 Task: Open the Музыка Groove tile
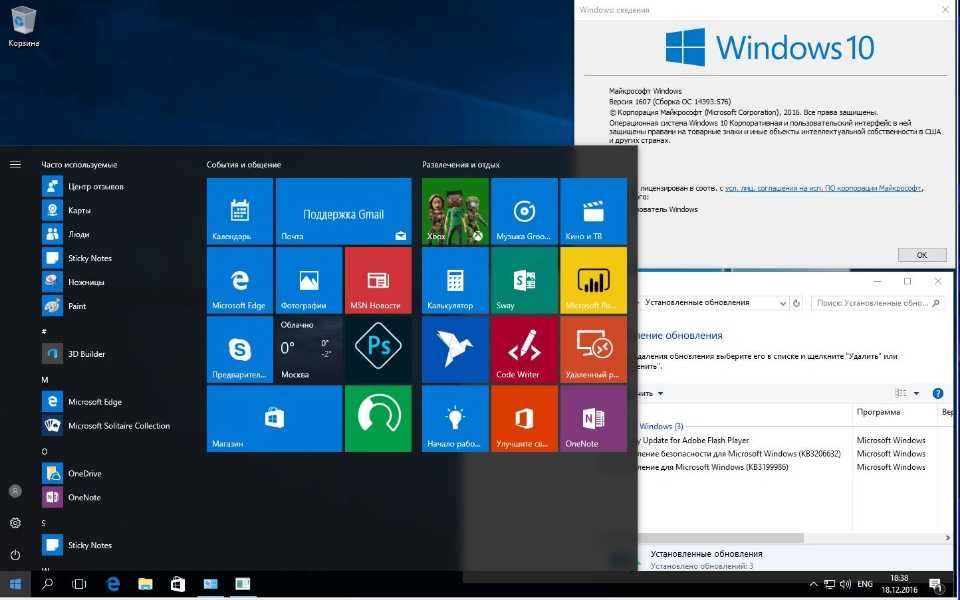[524, 211]
